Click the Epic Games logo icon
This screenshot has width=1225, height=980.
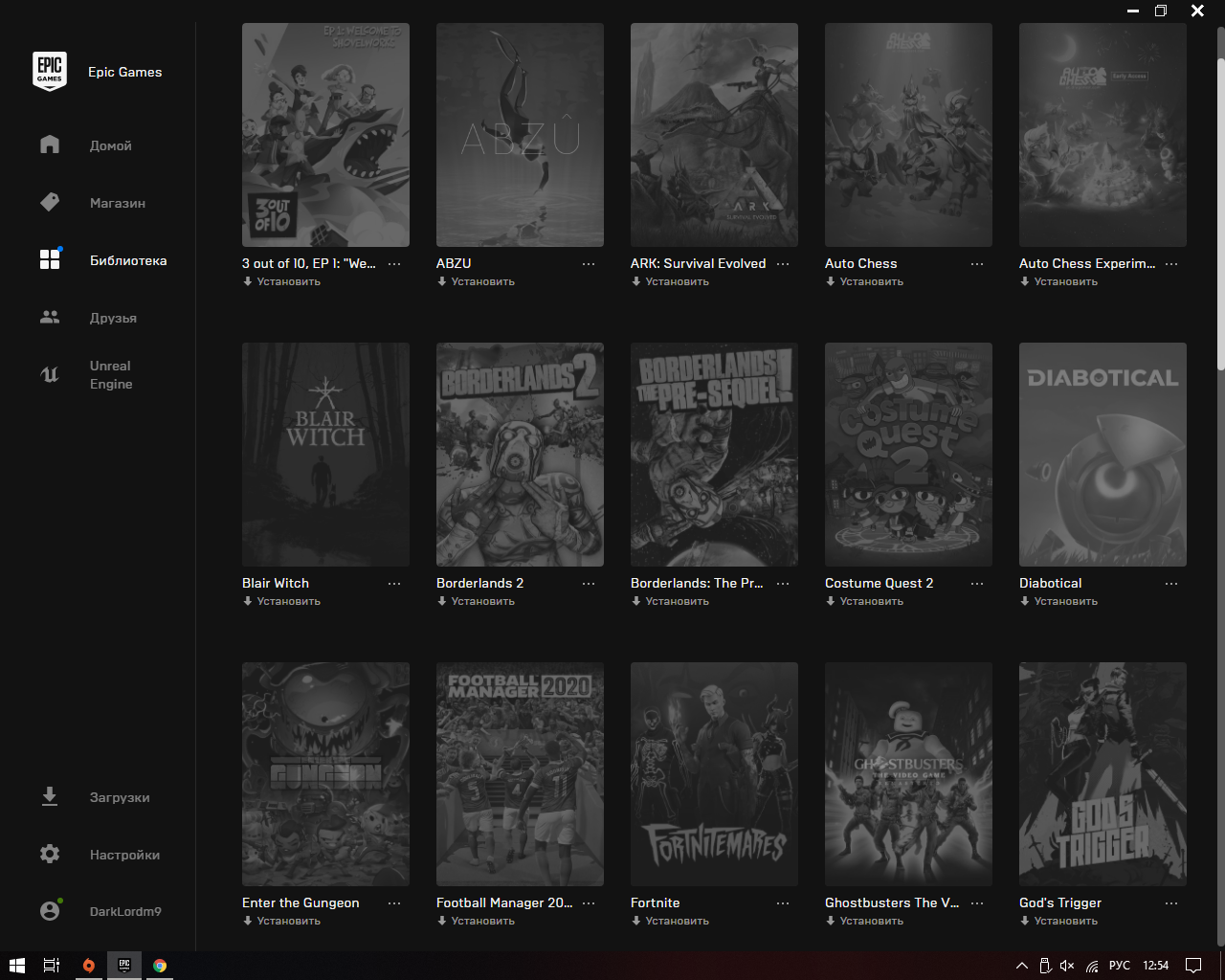click(50, 72)
